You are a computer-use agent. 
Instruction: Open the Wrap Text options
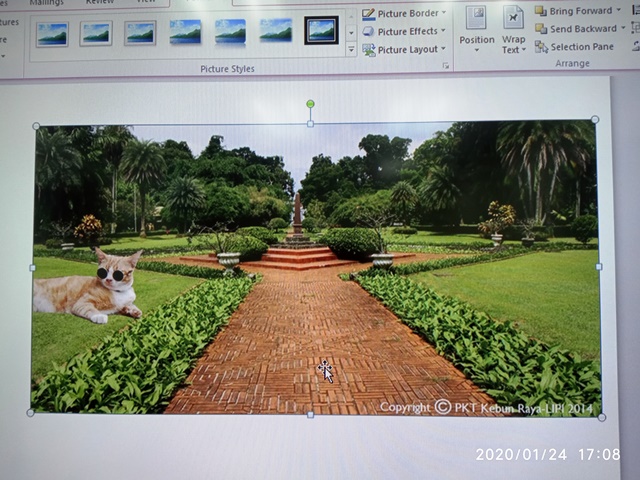pyautogui.click(x=513, y=30)
